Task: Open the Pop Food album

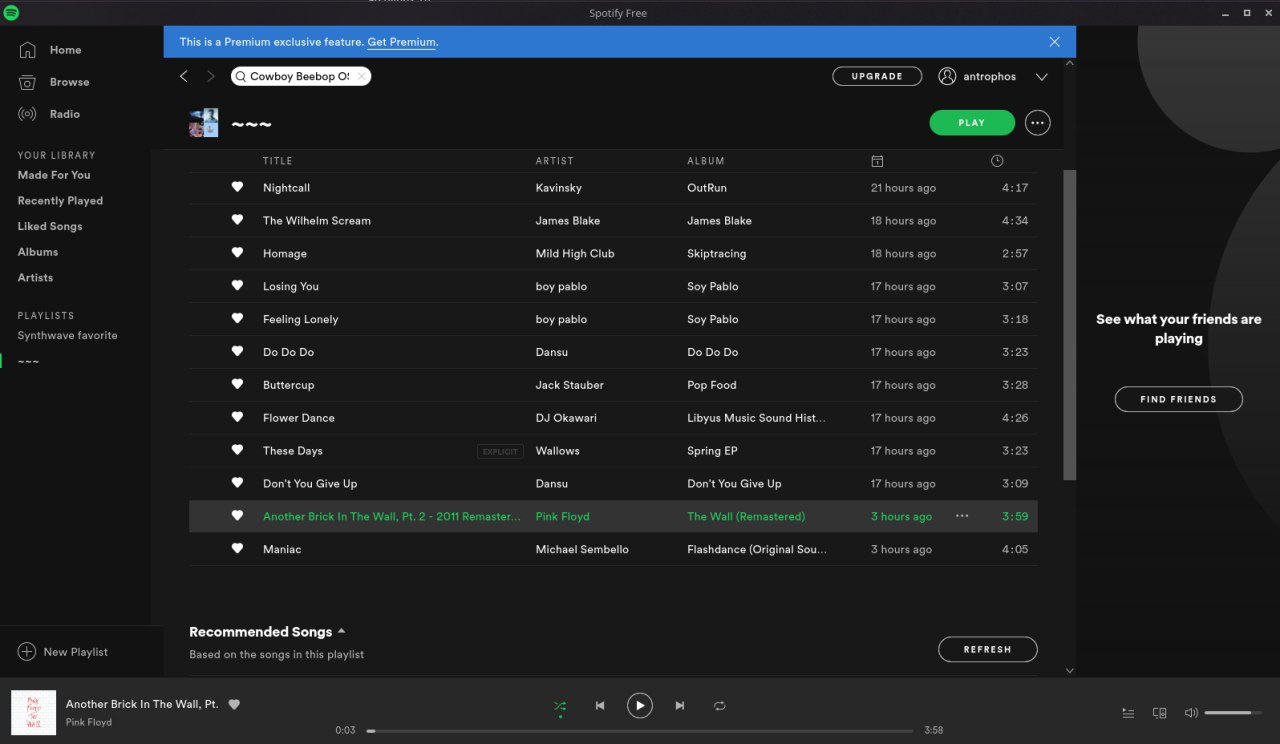Action: click(x=711, y=385)
